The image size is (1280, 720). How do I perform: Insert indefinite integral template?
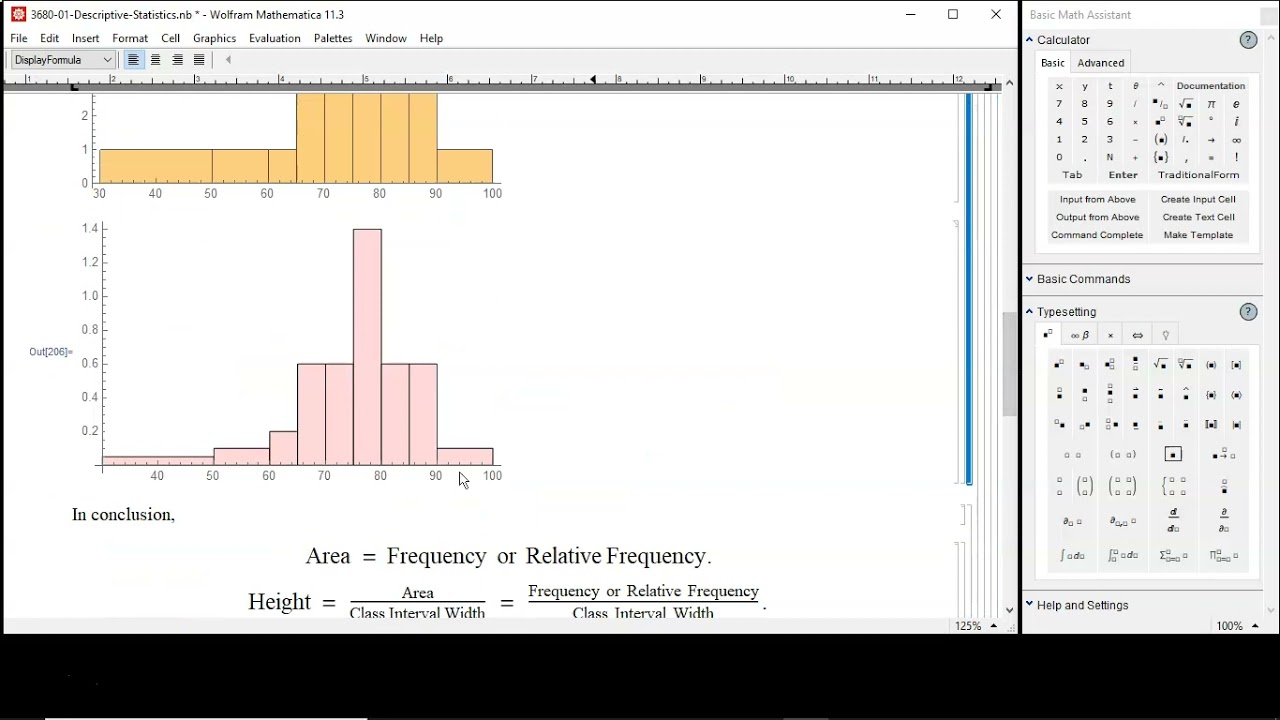click(1073, 556)
